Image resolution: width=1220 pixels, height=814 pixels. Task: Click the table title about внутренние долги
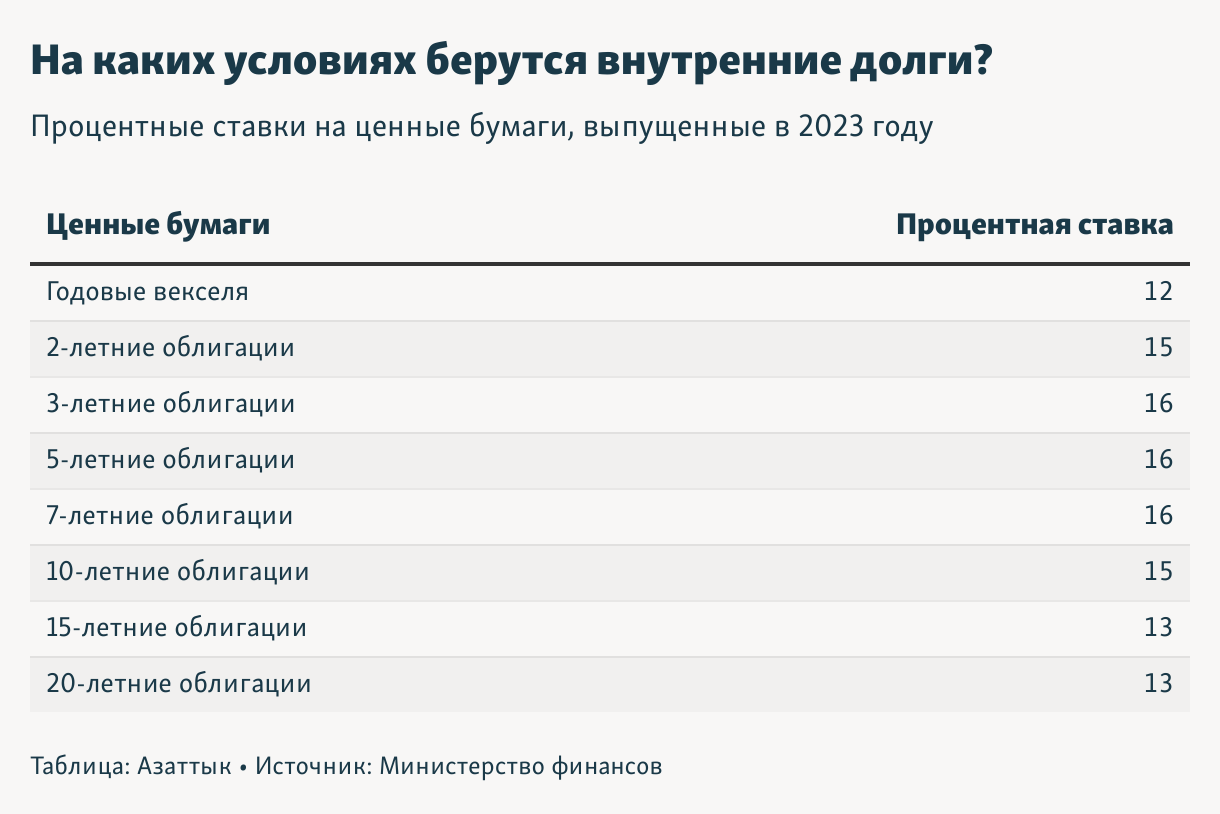(x=511, y=62)
